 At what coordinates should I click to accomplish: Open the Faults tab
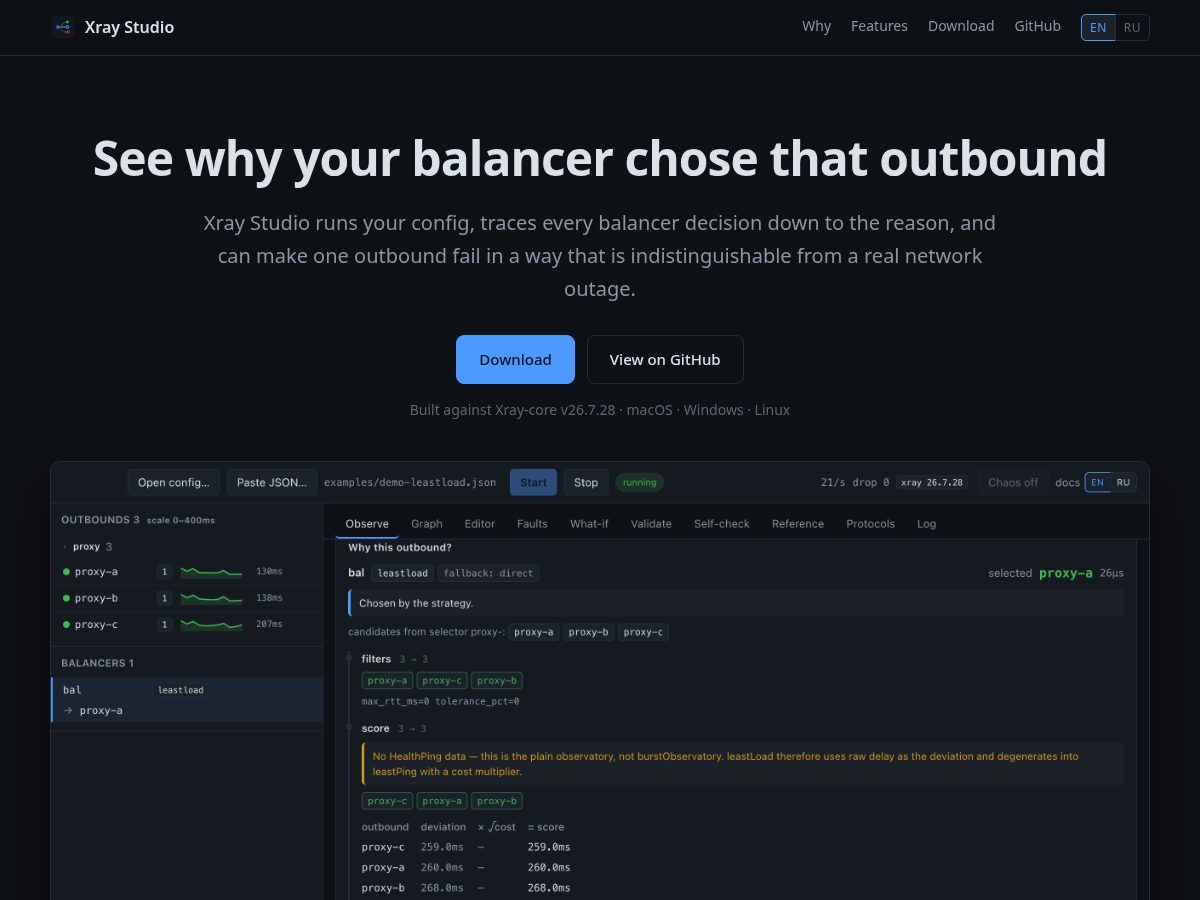click(532, 523)
